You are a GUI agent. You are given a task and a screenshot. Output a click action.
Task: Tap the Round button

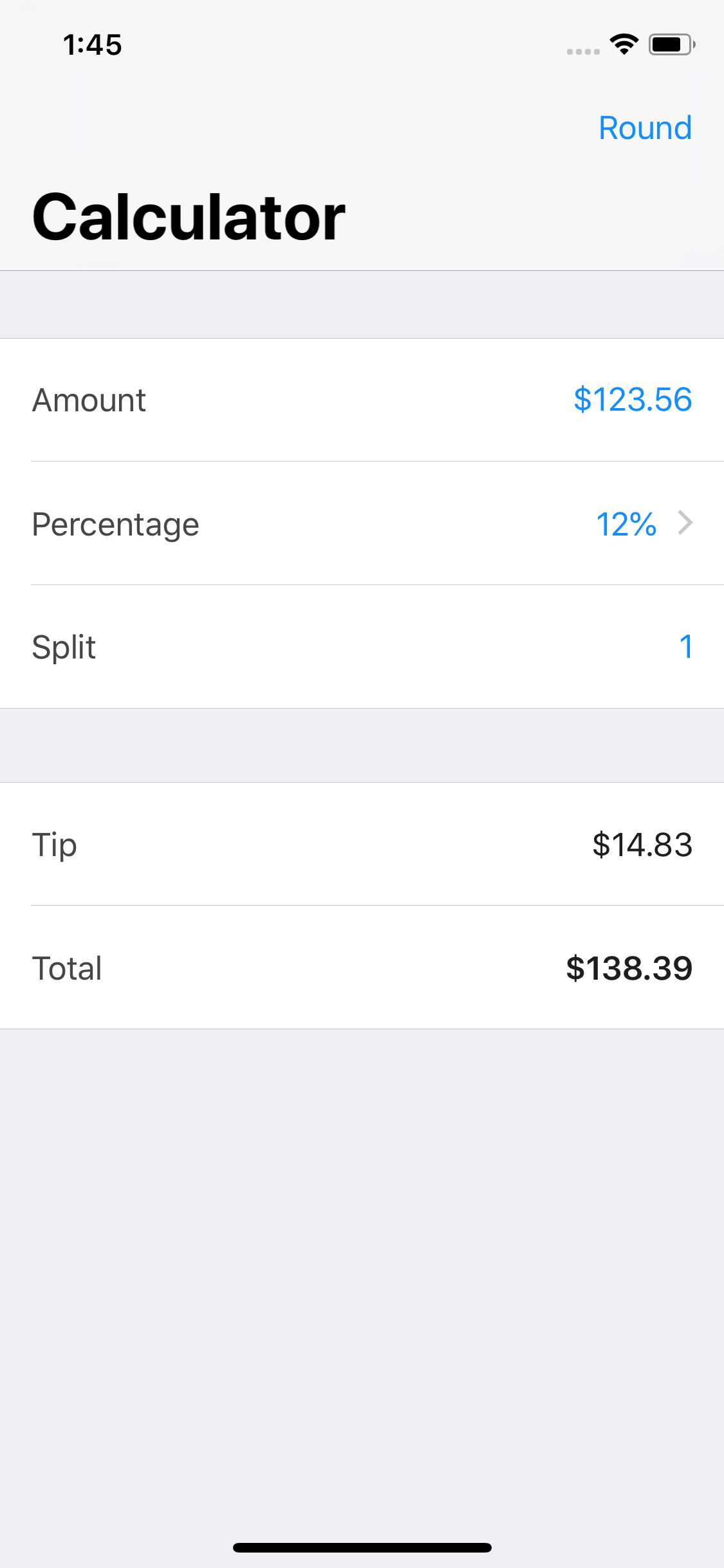pyautogui.click(x=645, y=128)
